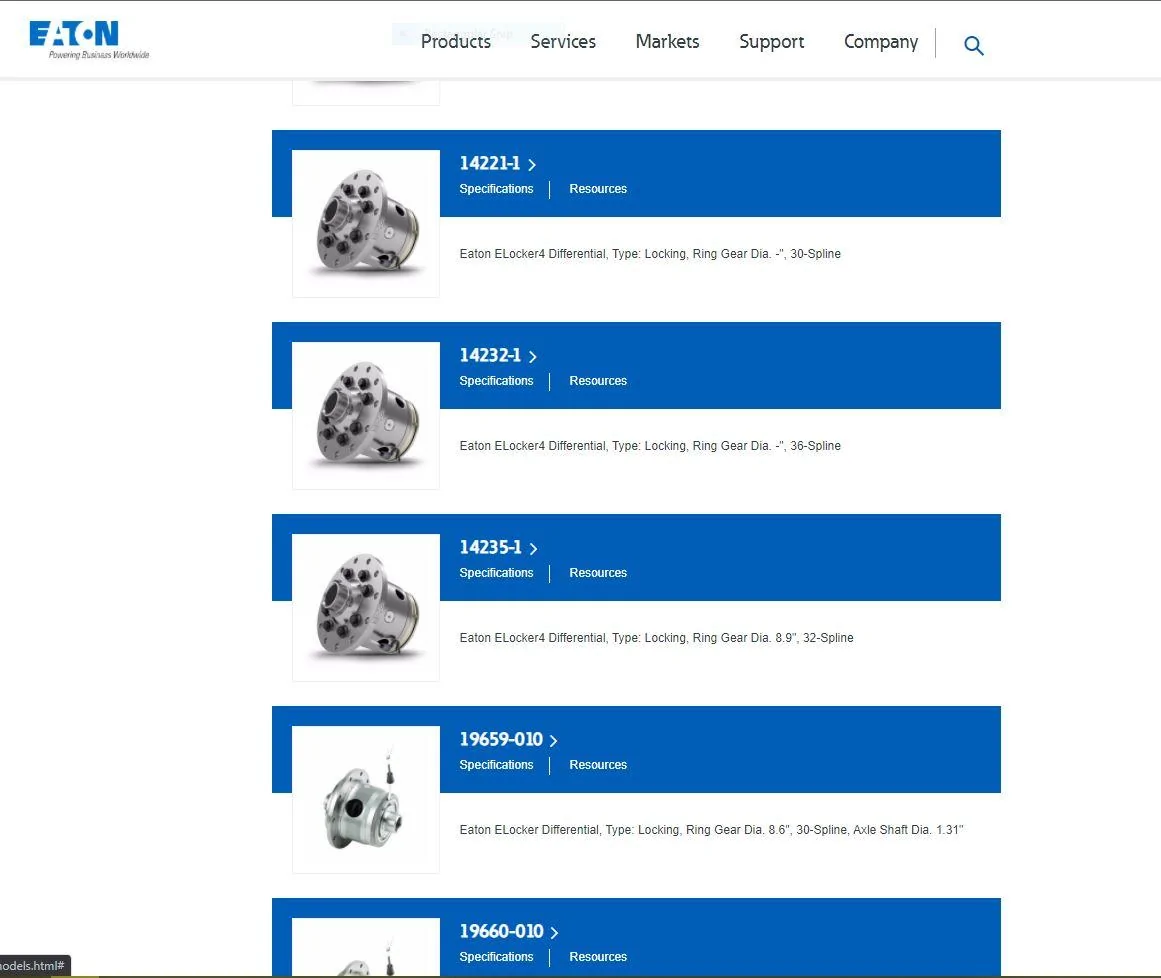Click the 30-Spline ELocker4 description text
The image size is (1161, 978).
click(650, 254)
